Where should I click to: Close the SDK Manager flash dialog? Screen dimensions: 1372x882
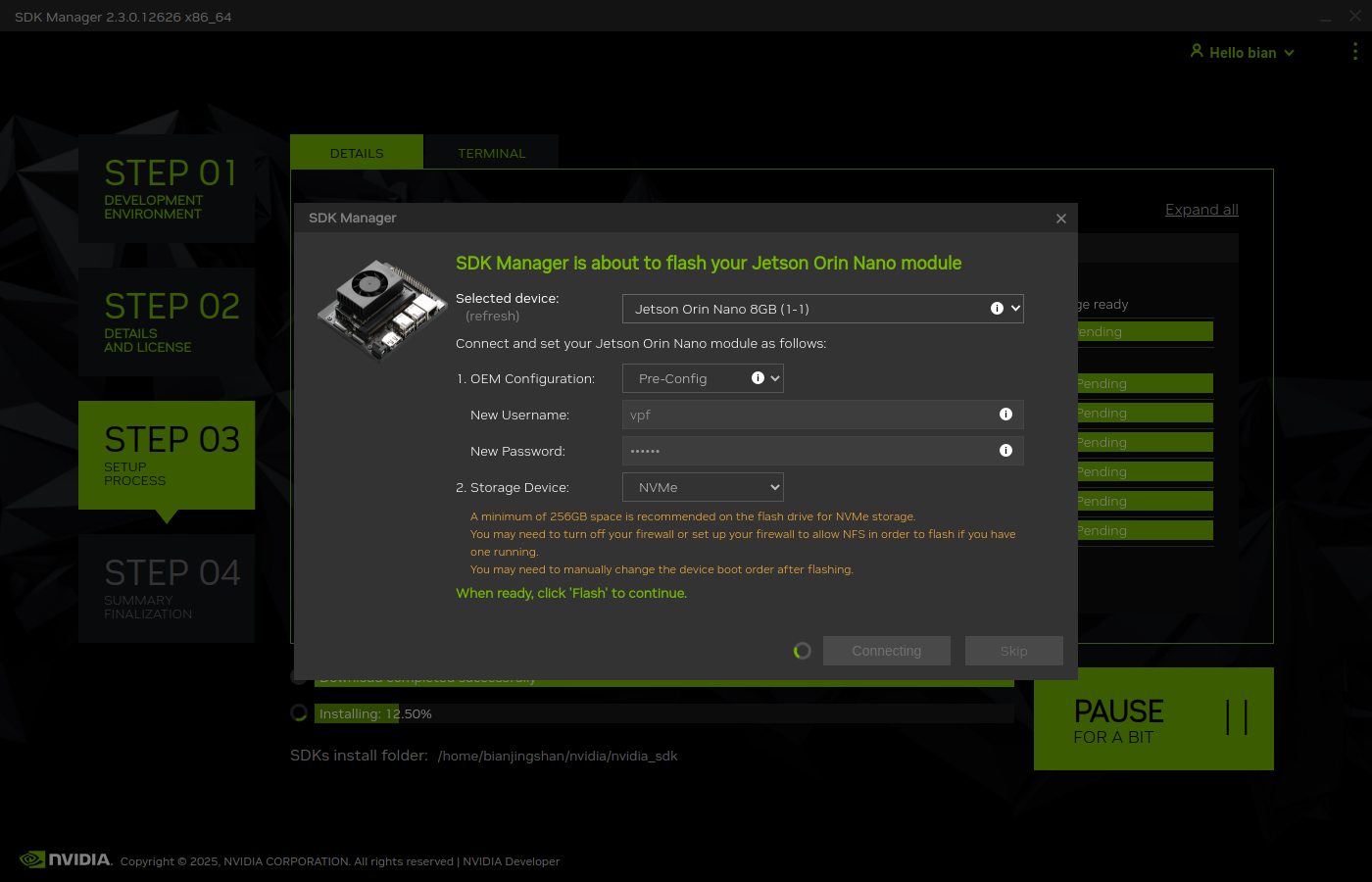tap(1061, 219)
